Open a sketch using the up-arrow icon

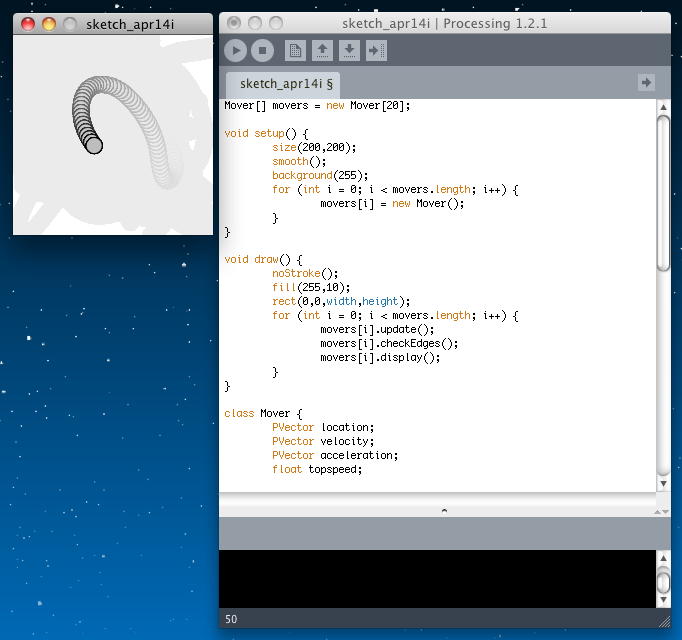322,50
